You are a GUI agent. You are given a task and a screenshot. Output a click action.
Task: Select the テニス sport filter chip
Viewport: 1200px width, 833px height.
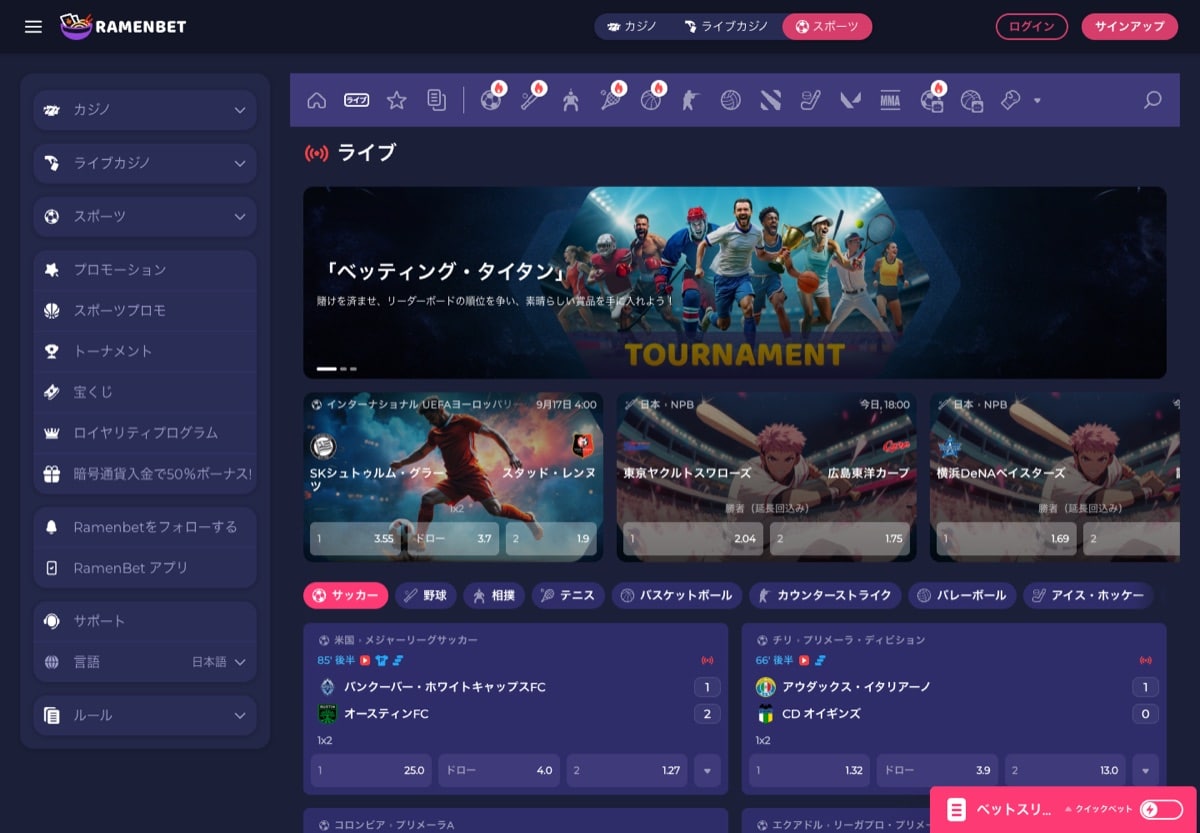tap(568, 595)
